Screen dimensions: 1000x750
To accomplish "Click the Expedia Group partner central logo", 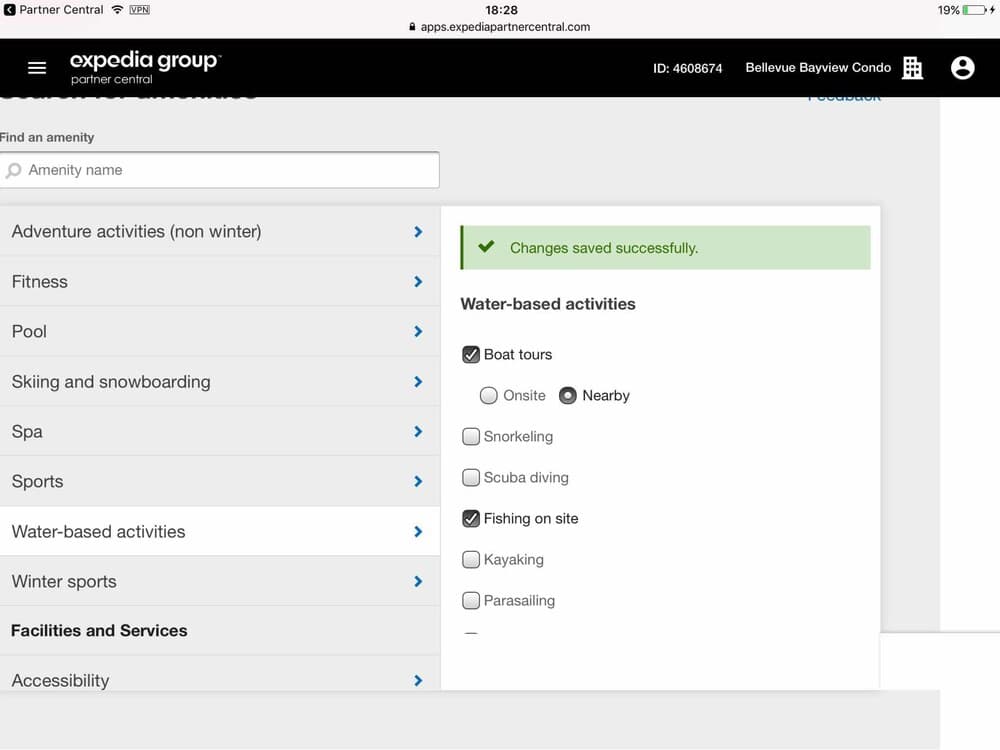I will [x=145, y=68].
